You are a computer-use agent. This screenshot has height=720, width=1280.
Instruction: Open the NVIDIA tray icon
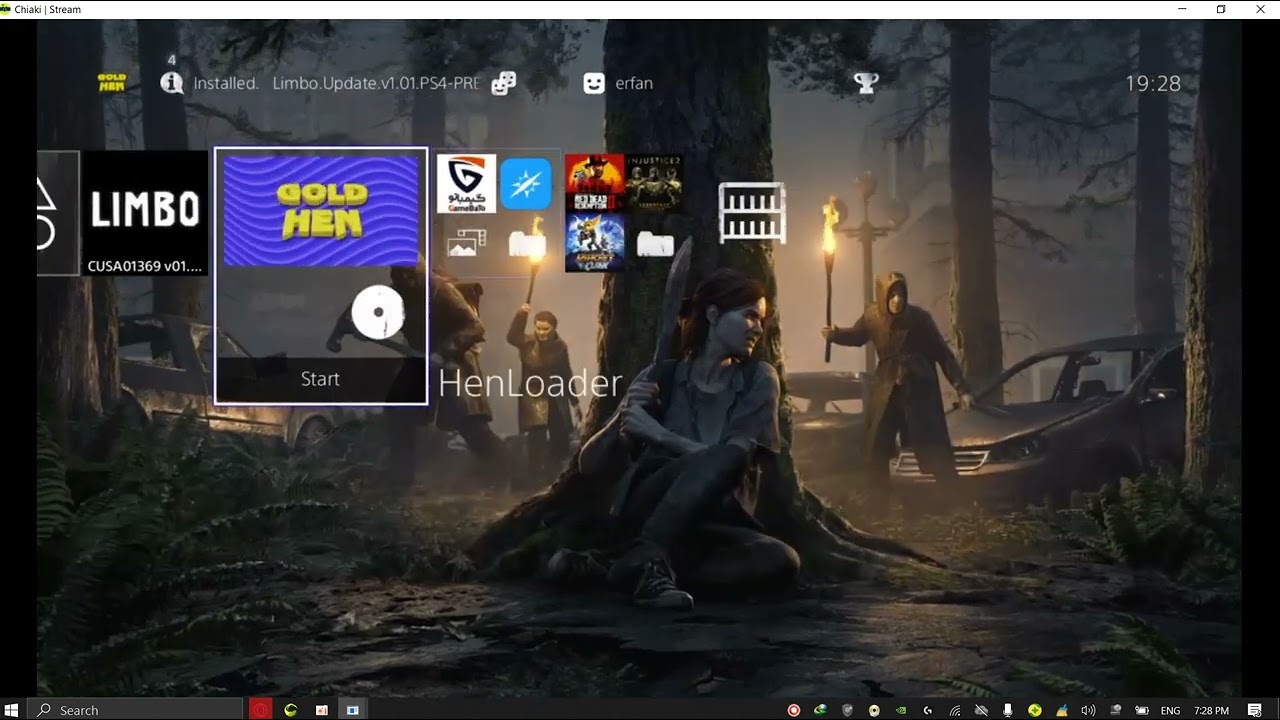click(901, 710)
